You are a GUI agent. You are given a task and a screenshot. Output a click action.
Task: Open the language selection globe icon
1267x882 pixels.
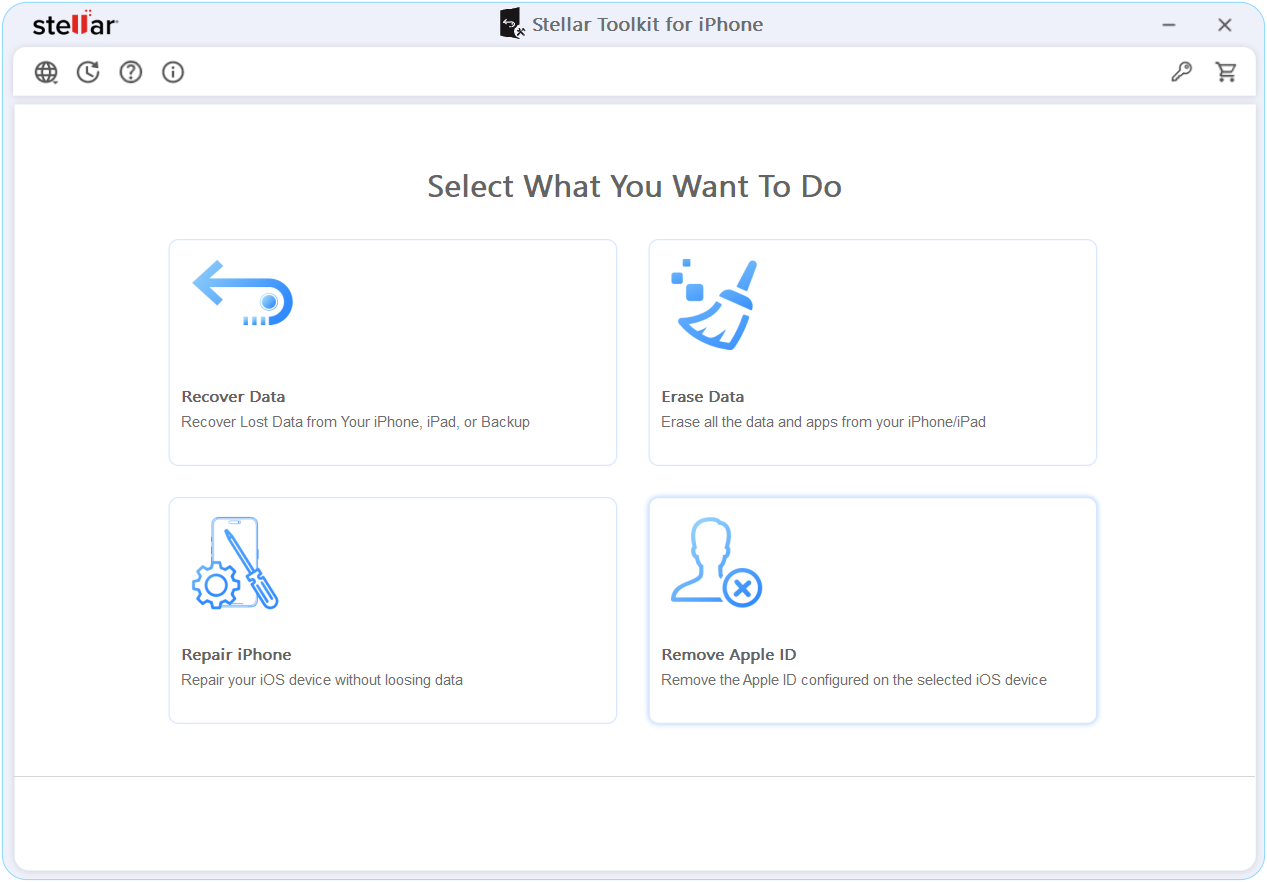(46, 71)
